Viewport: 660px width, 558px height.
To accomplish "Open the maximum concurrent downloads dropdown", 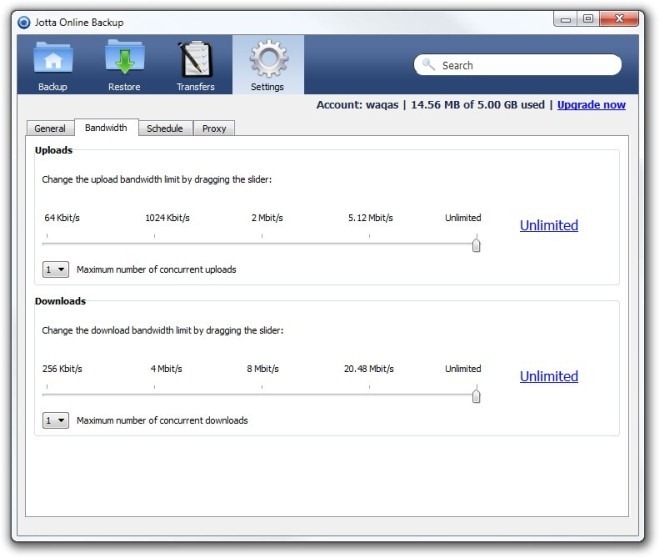I will click(56, 420).
